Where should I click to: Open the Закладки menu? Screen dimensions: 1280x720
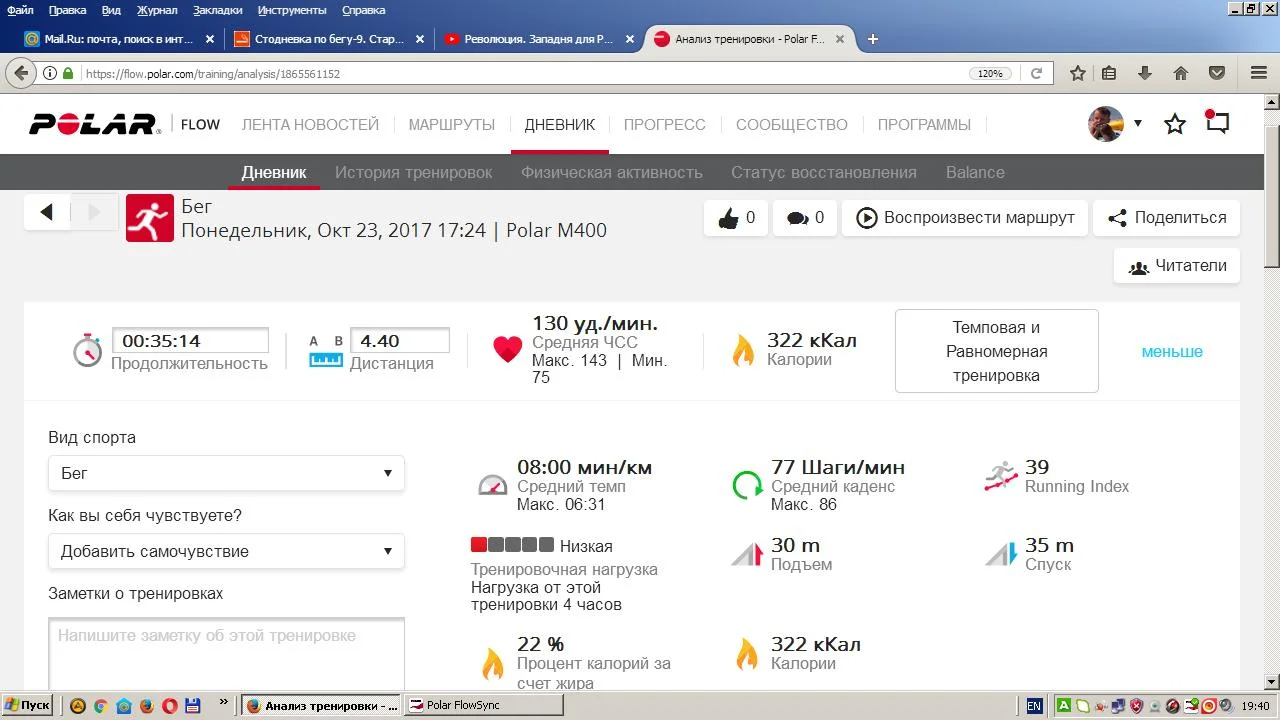tap(218, 10)
